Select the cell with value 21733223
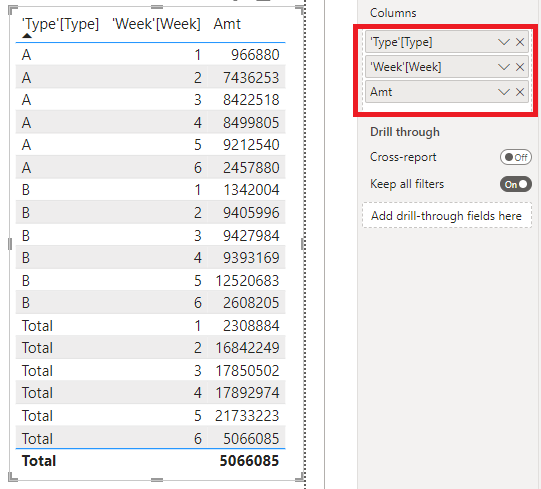 (247, 416)
